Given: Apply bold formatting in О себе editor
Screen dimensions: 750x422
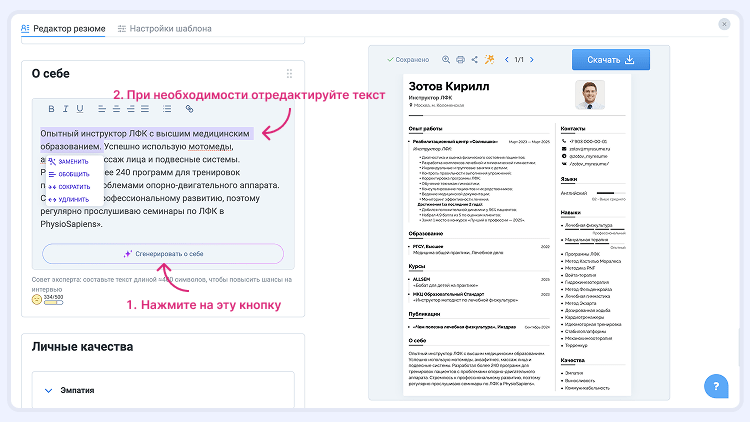Looking at the screenshot, I should [x=51, y=108].
